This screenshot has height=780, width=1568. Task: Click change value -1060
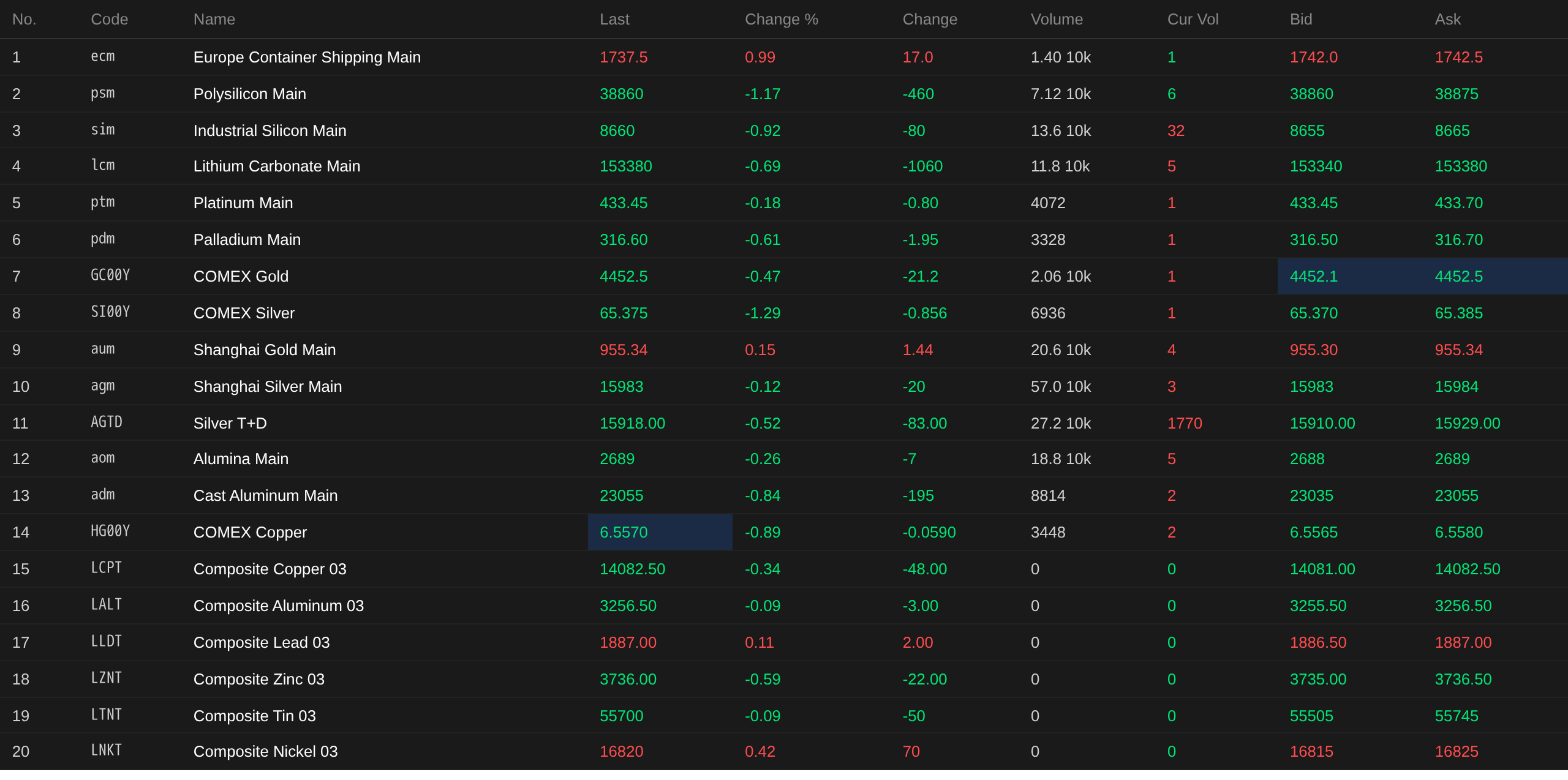[922, 166]
